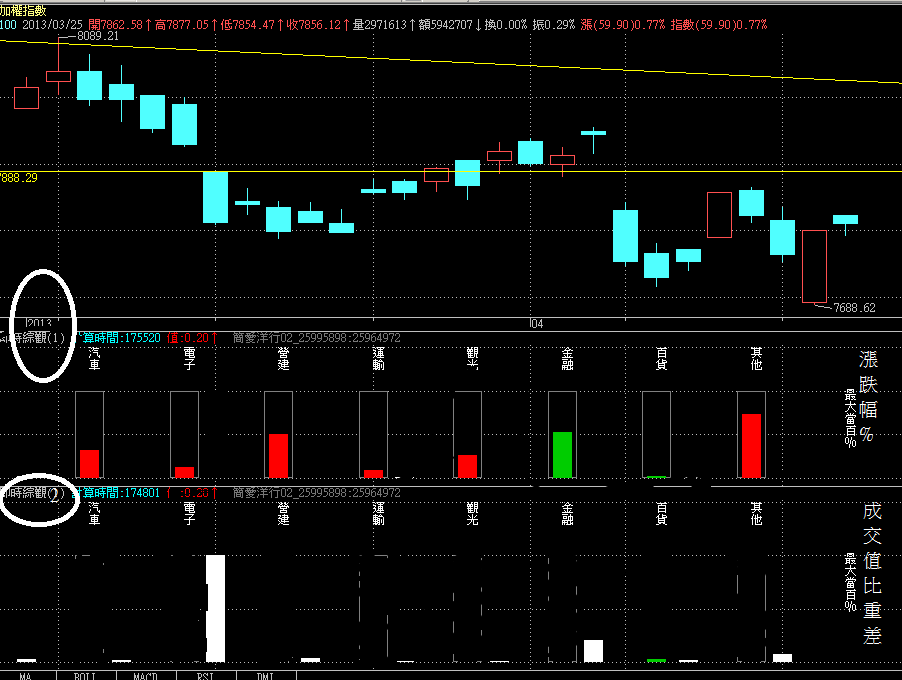The height and width of the screenshot is (680, 902).
Task: Select the green 金融 sector bar
Action: pos(562,454)
